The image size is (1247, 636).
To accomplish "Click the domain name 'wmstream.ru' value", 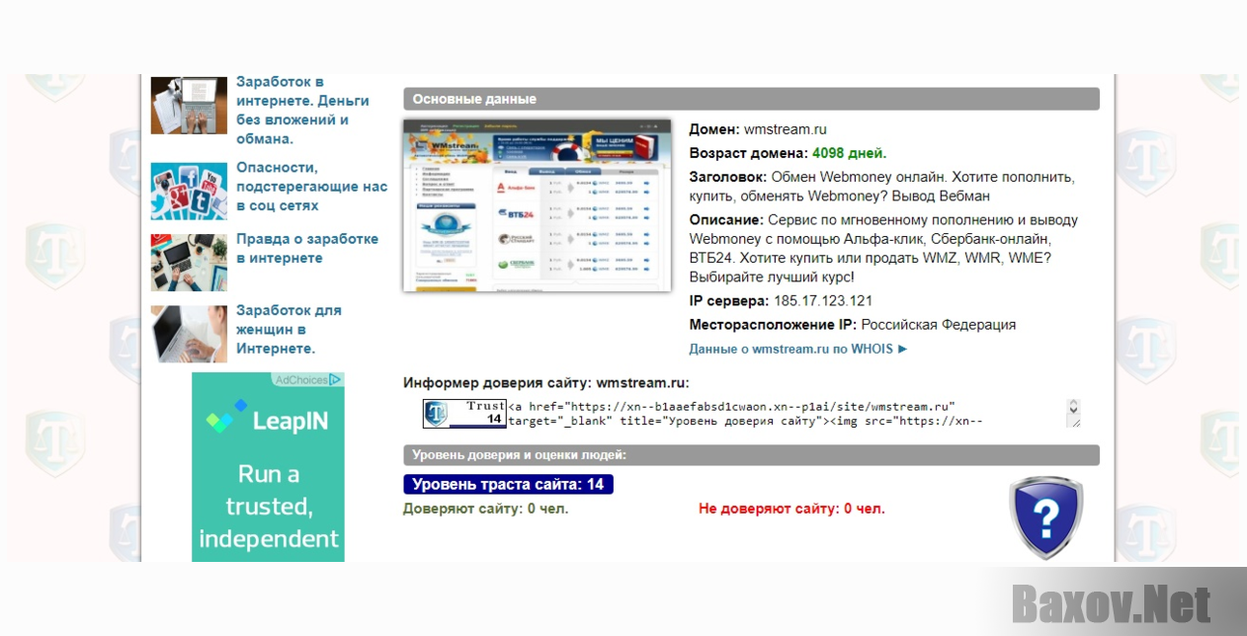I will 785,129.
